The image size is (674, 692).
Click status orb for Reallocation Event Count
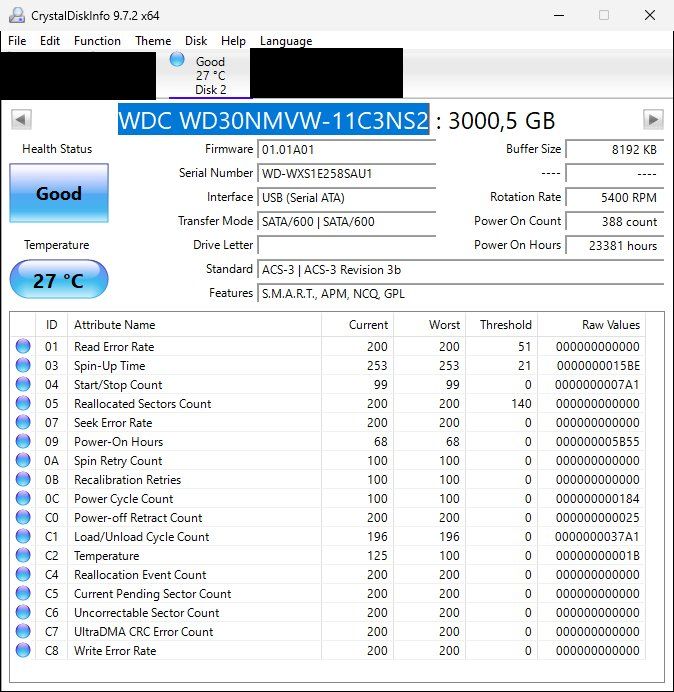pyautogui.click(x=23, y=574)
